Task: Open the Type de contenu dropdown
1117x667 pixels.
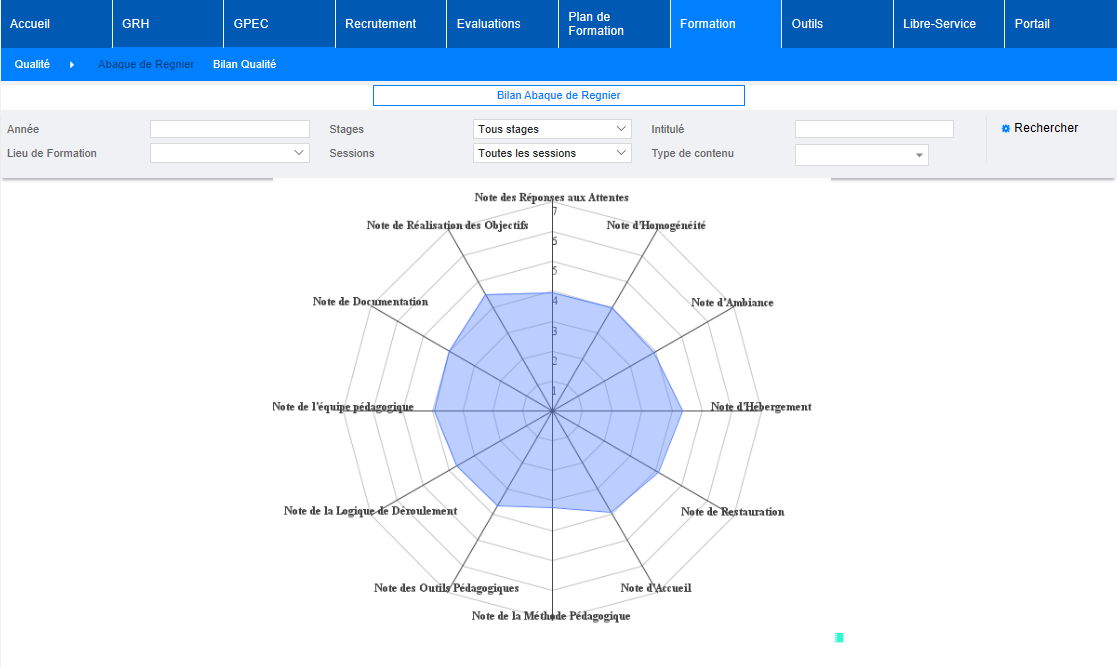Action: click(x=861, y=154)
